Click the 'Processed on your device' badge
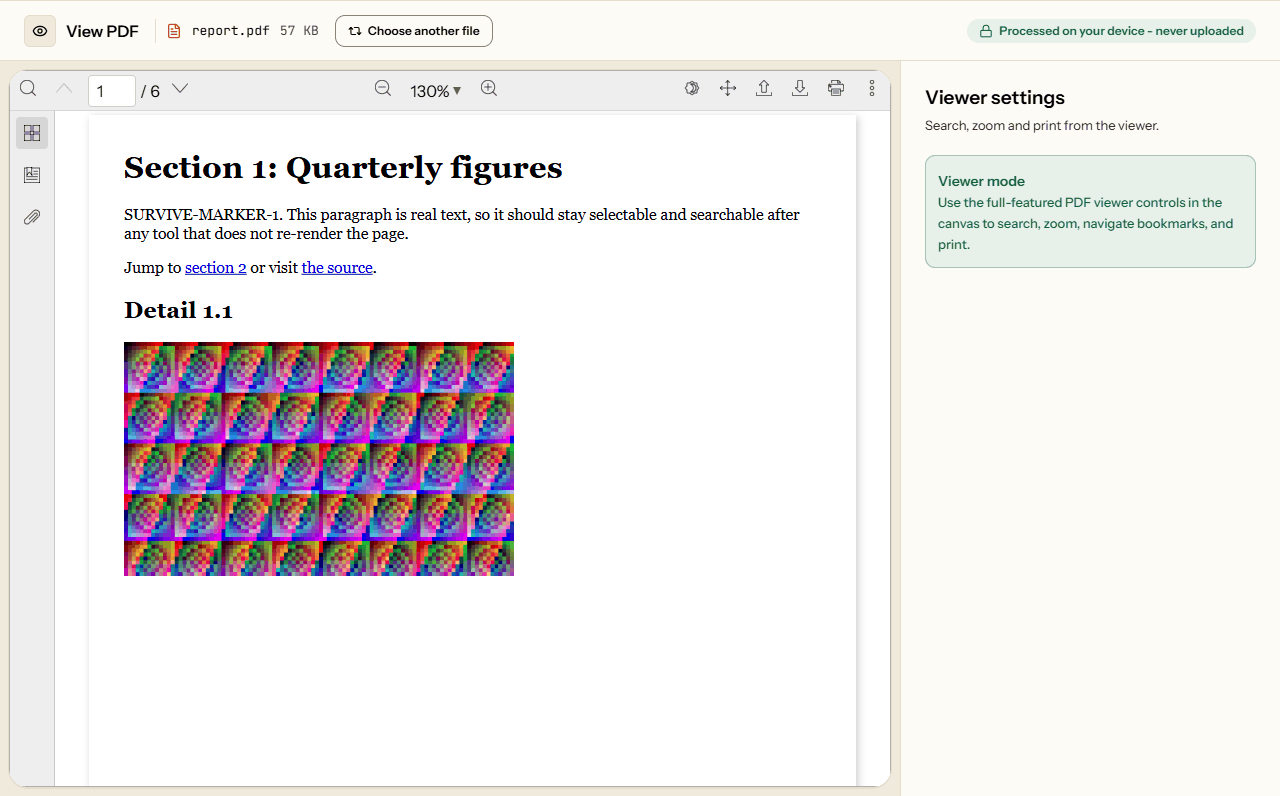This screenshot has height=796, width=1280. coord(1111,31)
